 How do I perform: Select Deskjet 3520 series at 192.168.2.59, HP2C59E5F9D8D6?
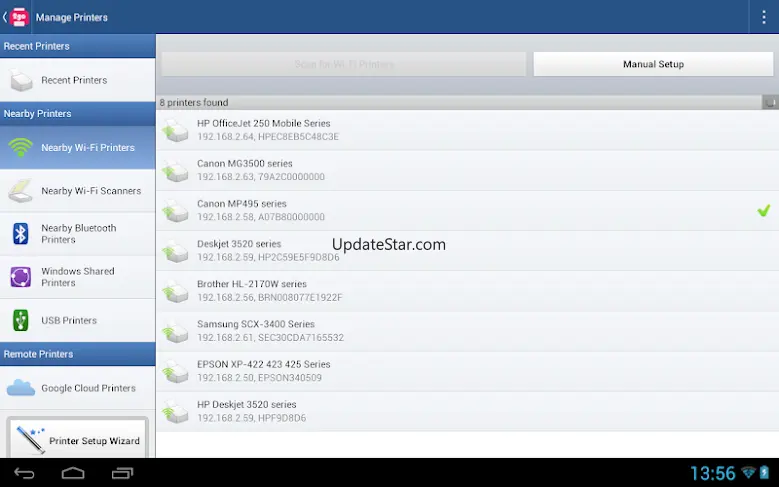467,251
